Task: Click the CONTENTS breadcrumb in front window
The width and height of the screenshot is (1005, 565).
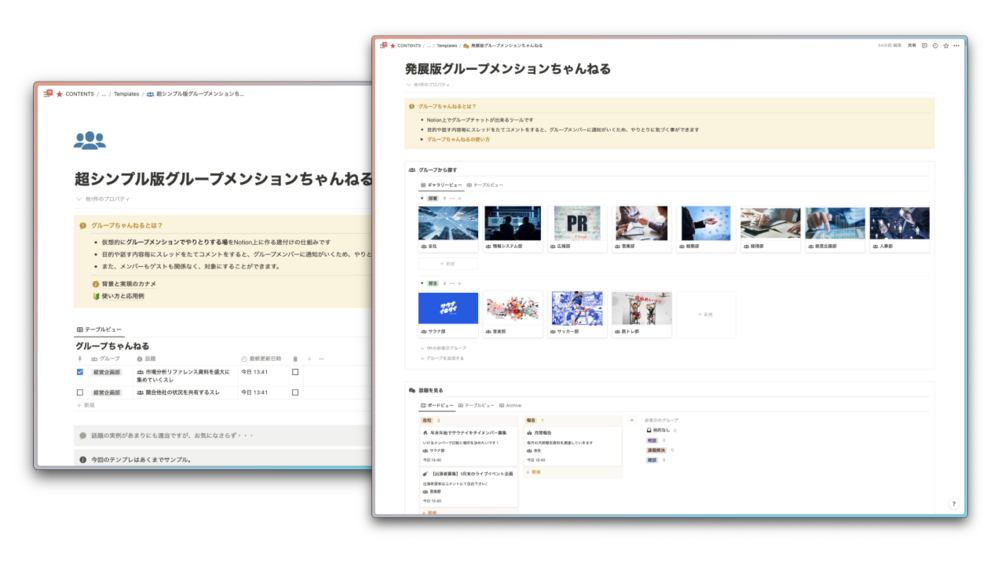Action: point(409,46)
